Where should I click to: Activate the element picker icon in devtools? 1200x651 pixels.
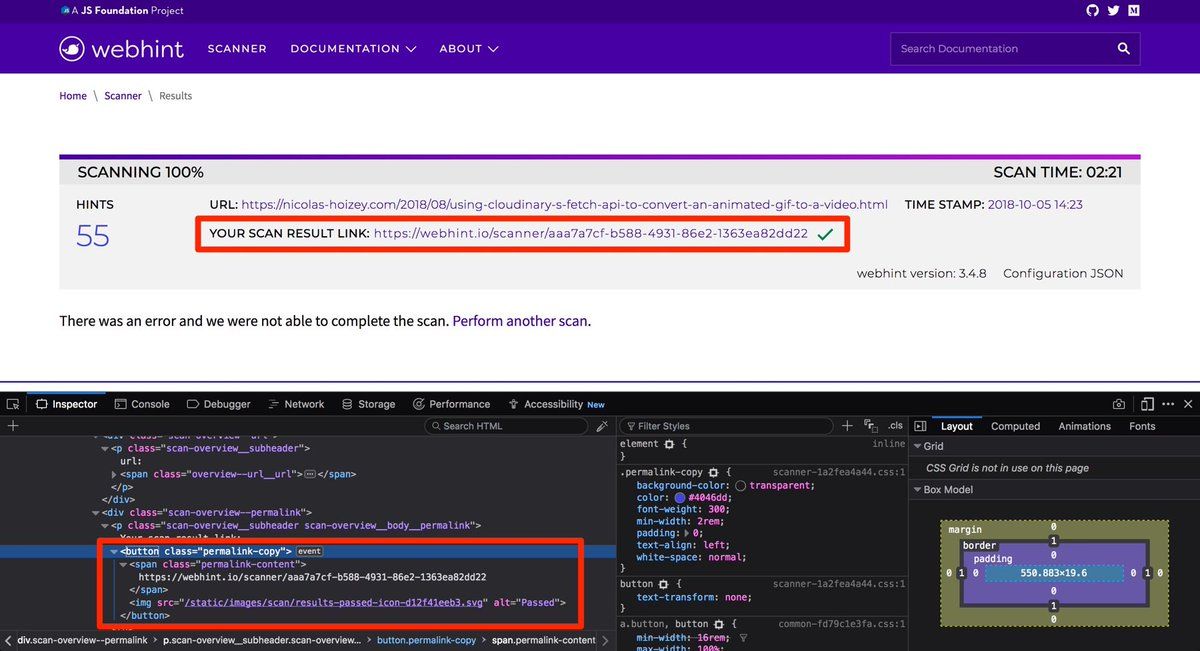13,404
